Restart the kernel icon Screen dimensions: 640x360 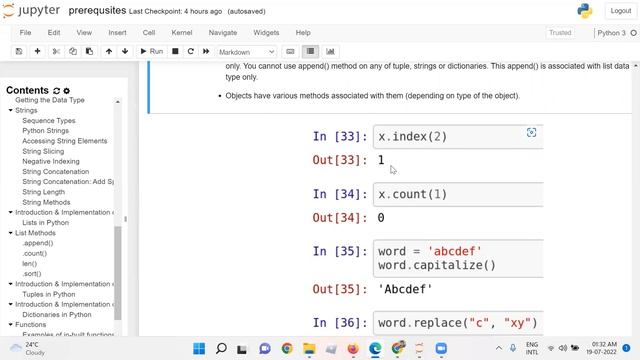[x=191, y=51]
